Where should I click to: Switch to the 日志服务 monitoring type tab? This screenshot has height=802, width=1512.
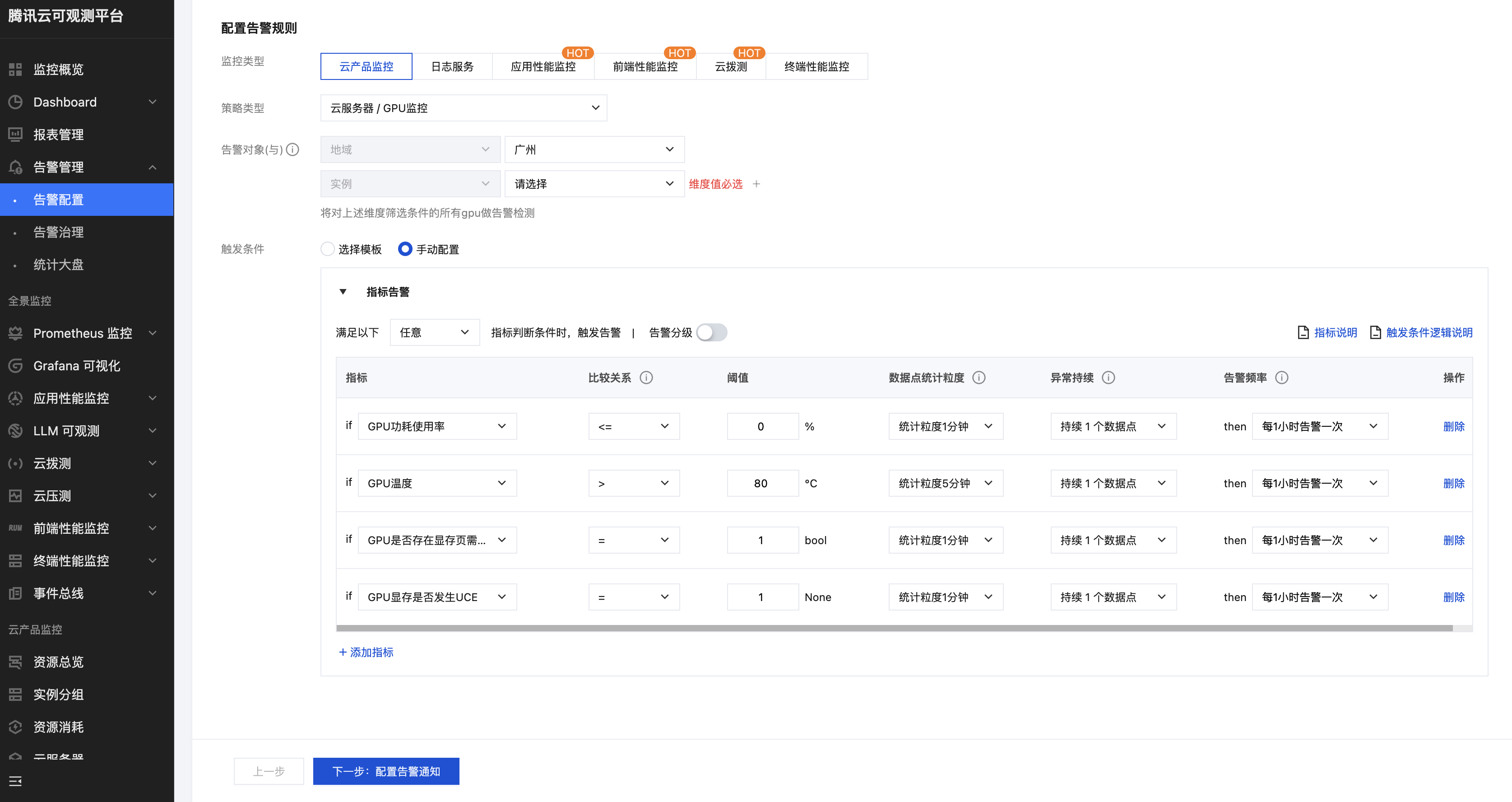[452, 66]
